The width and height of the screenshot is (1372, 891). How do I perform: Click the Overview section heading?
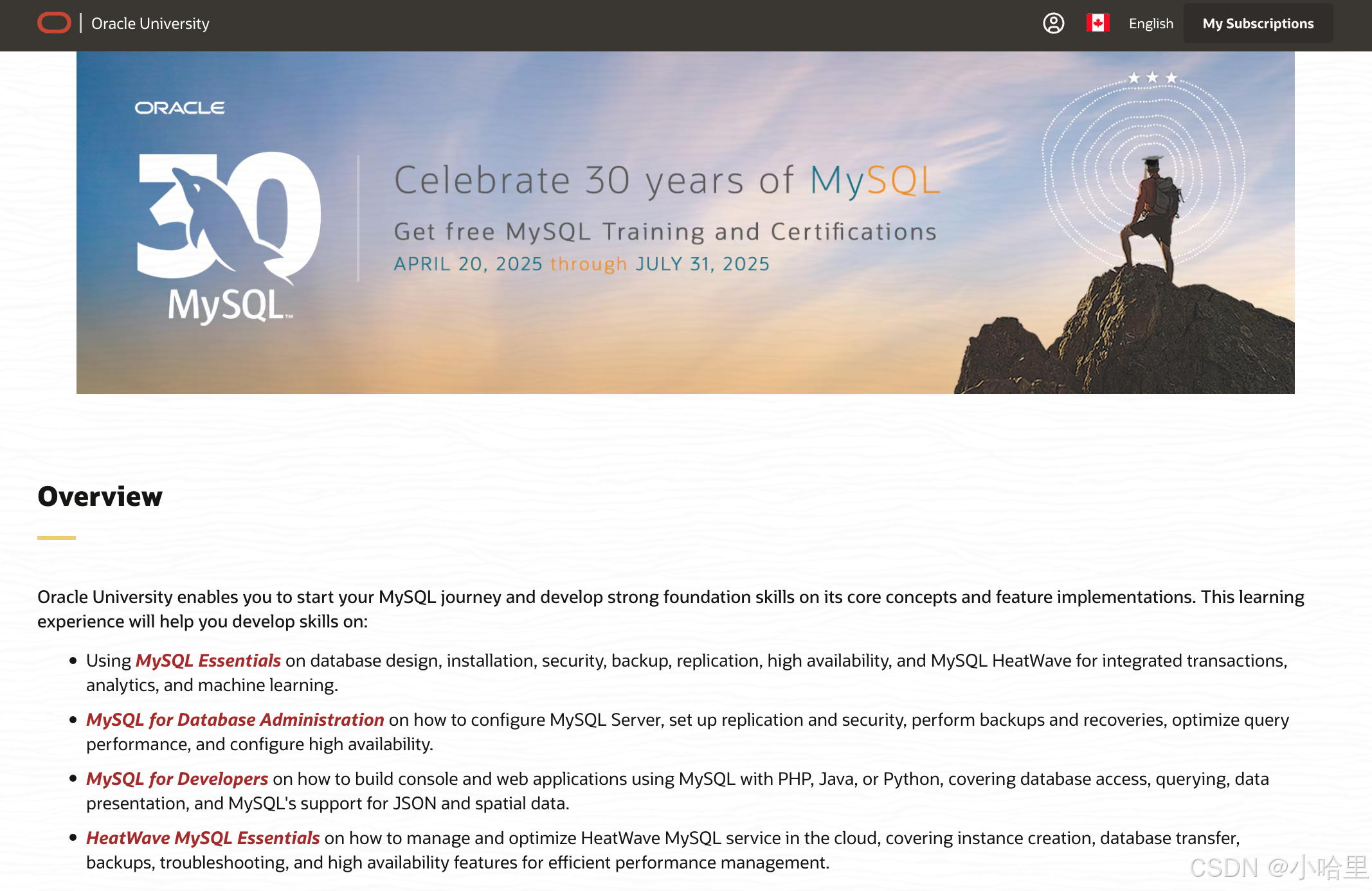click(100, 496)
